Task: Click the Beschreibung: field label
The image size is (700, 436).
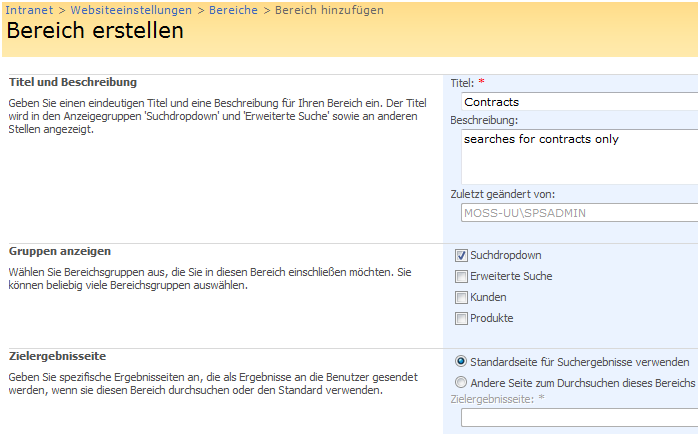Action: 484,120
